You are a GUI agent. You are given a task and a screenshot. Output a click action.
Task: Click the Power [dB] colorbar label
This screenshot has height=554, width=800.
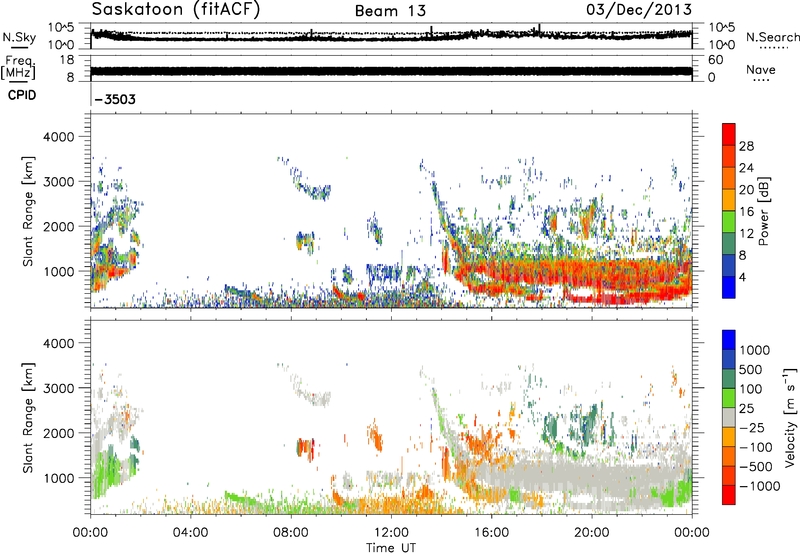[x=763, y=211]
